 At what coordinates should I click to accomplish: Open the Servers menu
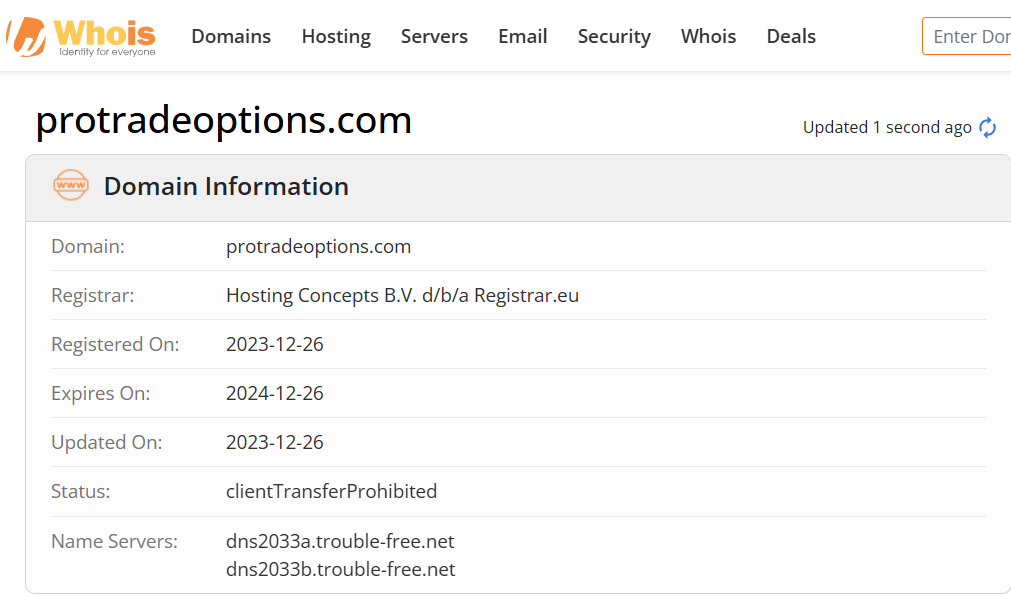click(434, 36)
